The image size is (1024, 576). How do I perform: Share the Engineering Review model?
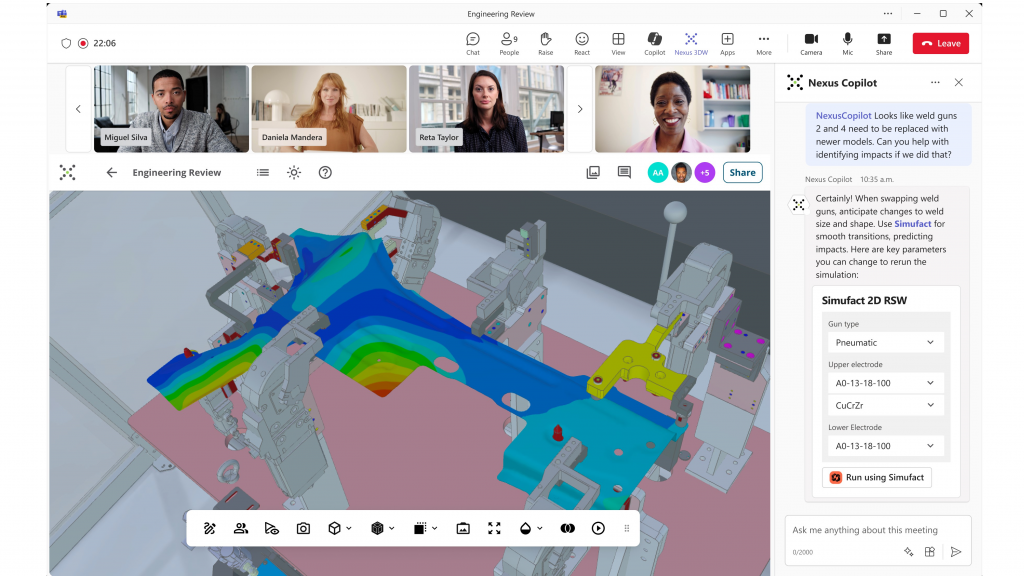742,172
